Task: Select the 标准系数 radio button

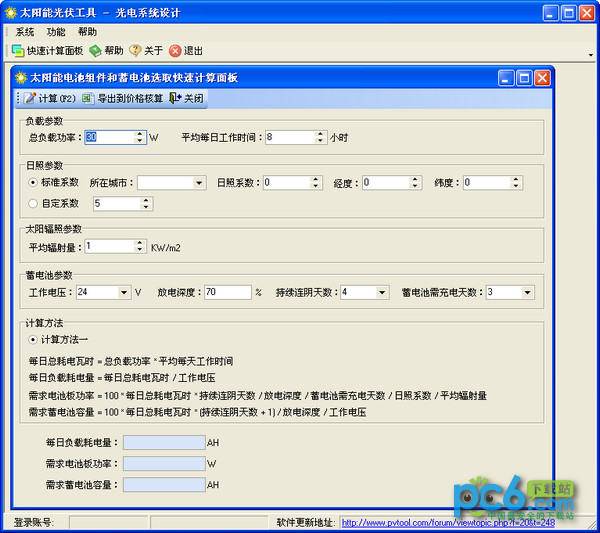Action: coord(34,183)
